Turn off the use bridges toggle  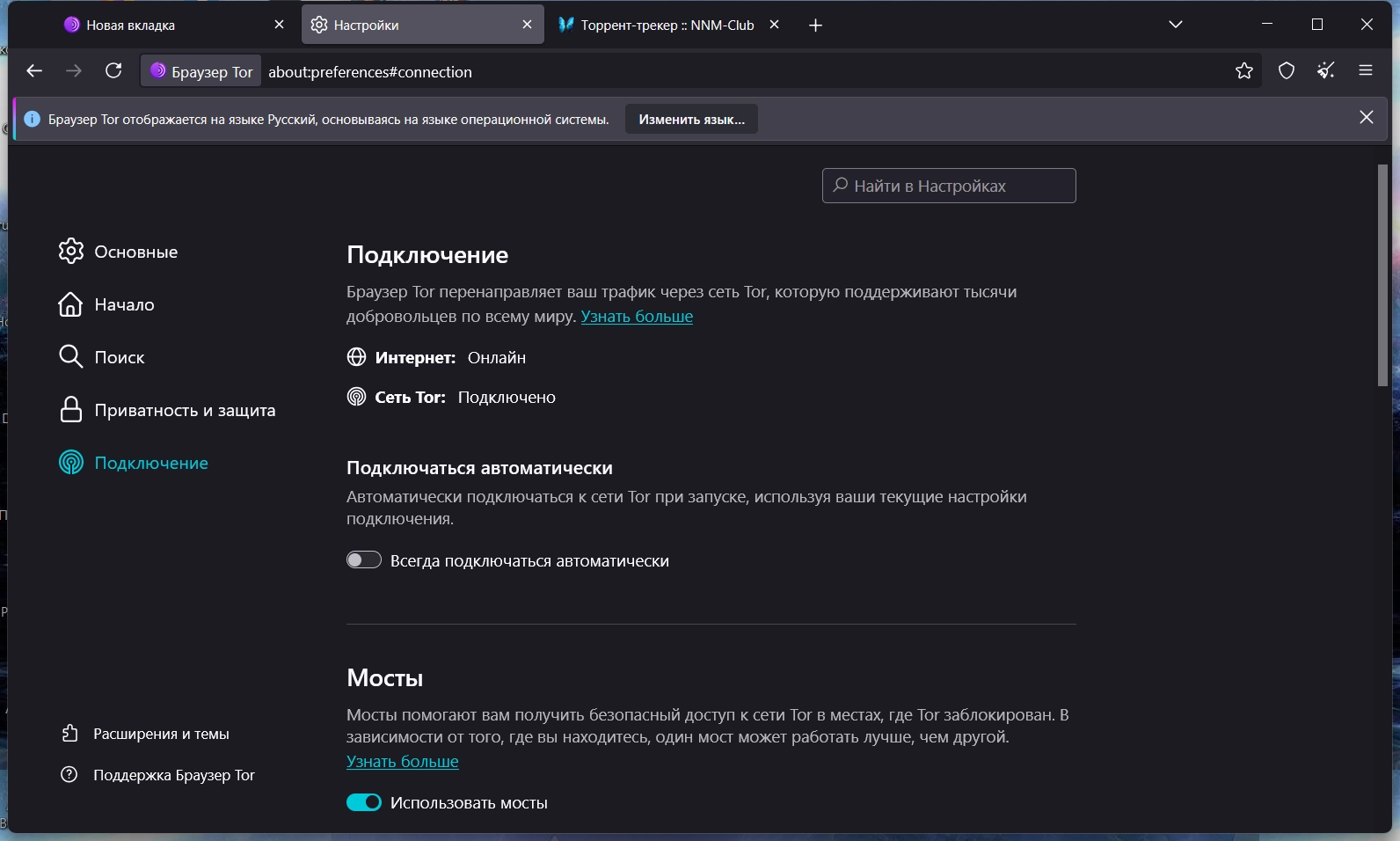pyautogui.click(x=363, y=802)
